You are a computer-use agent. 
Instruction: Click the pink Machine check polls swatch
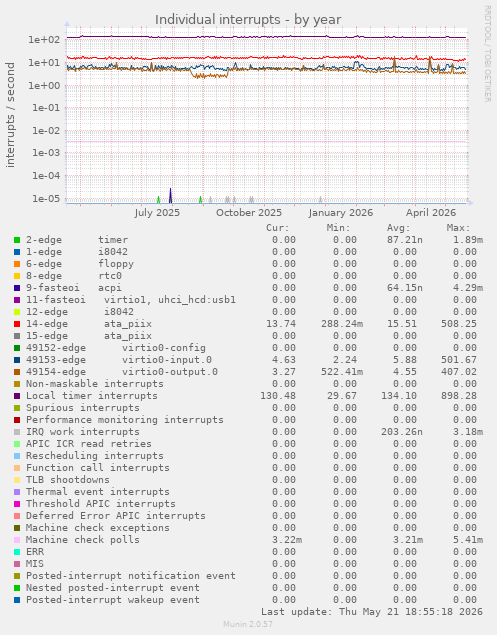[x=17, y=540]
